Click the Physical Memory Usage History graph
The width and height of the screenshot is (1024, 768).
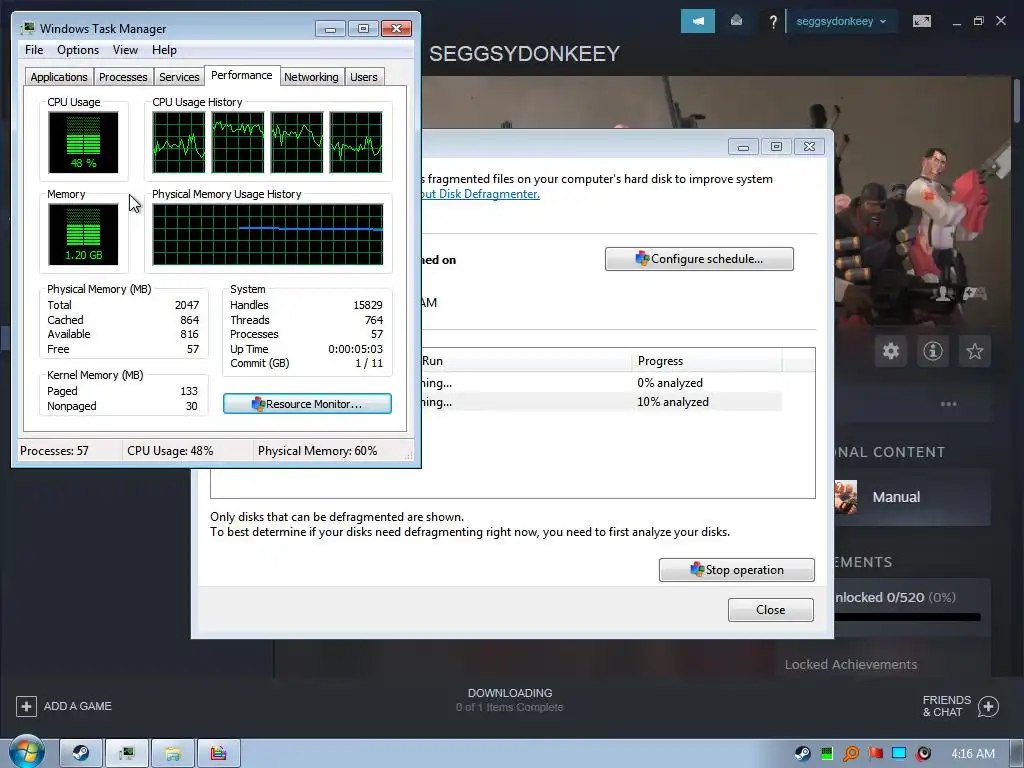click(268, 234)
